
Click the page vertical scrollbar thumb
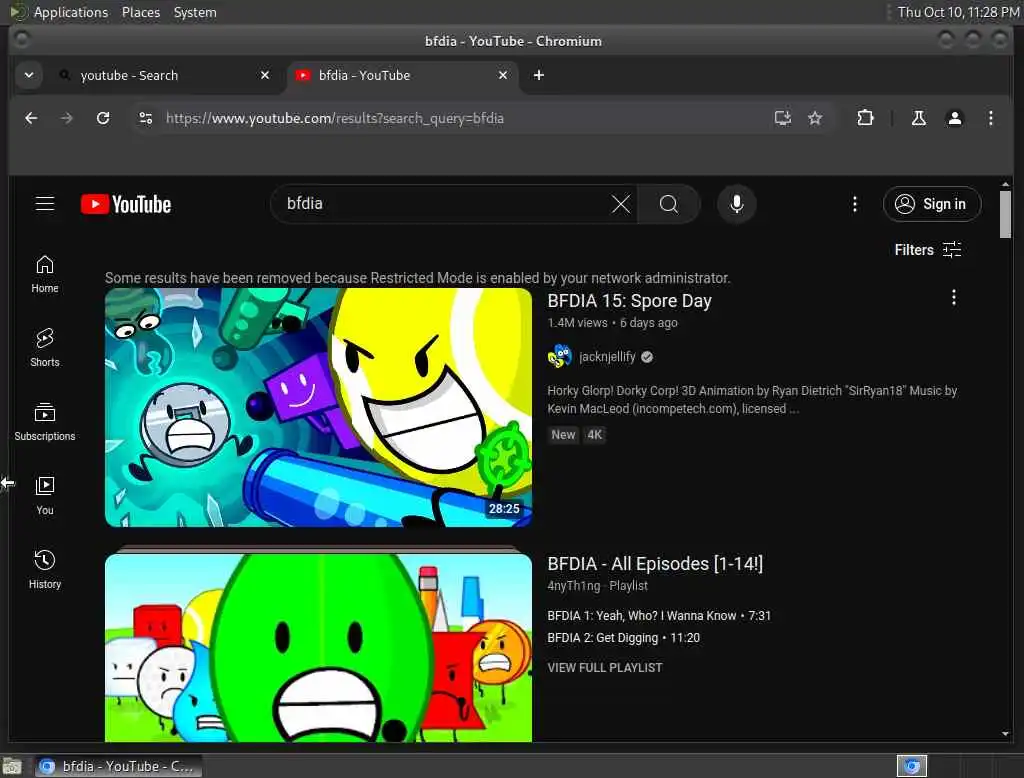pyautogui.click(x=1005, y=214)
